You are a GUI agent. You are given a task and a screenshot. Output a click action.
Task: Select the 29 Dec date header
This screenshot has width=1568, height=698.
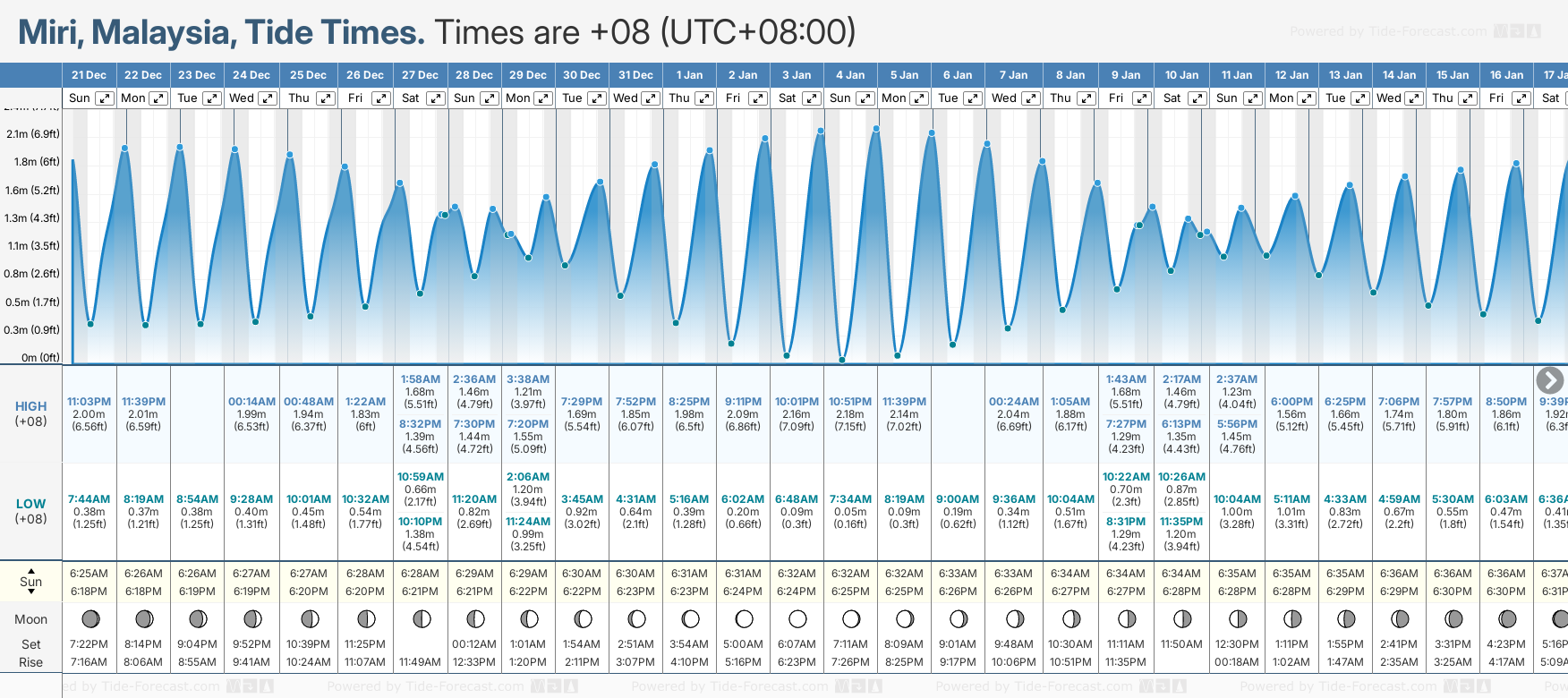(x=528, y=75)
